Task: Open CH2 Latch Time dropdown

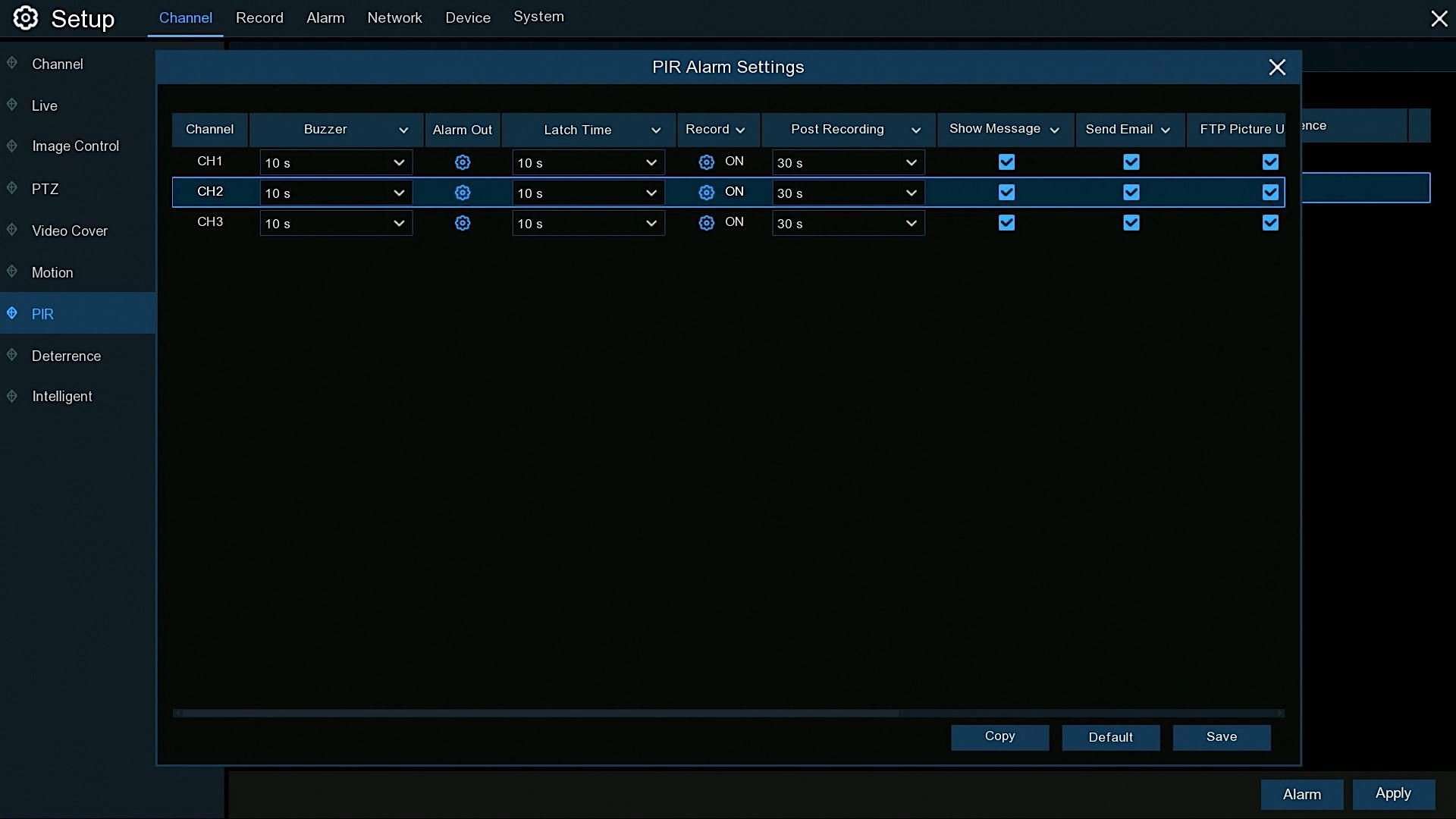Action: [x=588, y=193]
